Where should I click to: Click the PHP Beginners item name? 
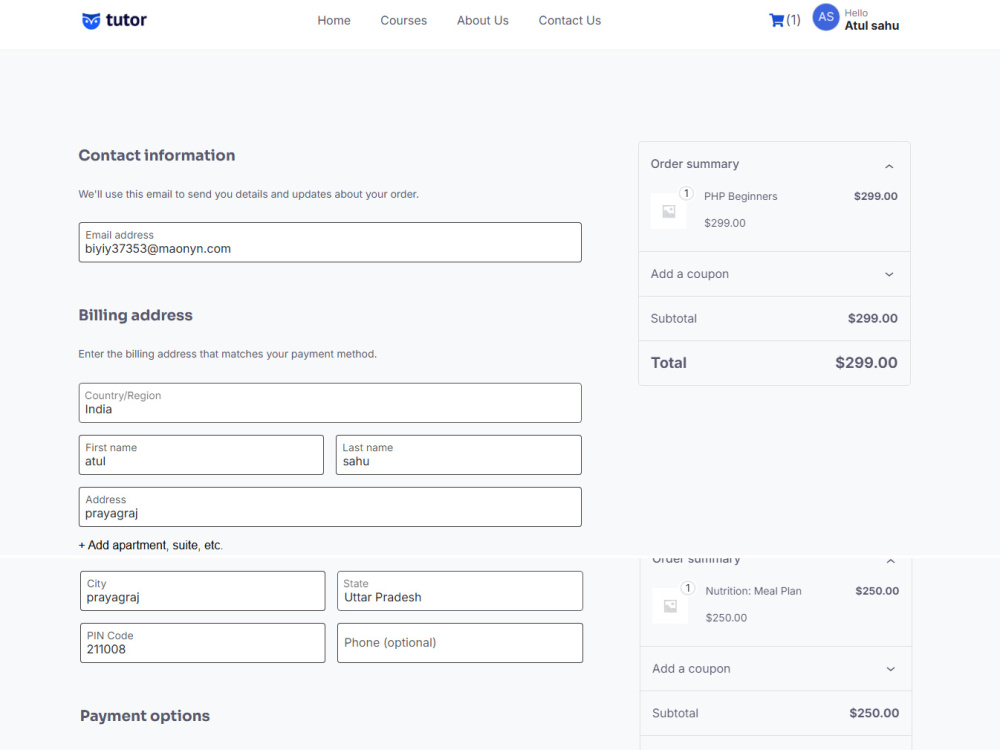pos(740,196)
